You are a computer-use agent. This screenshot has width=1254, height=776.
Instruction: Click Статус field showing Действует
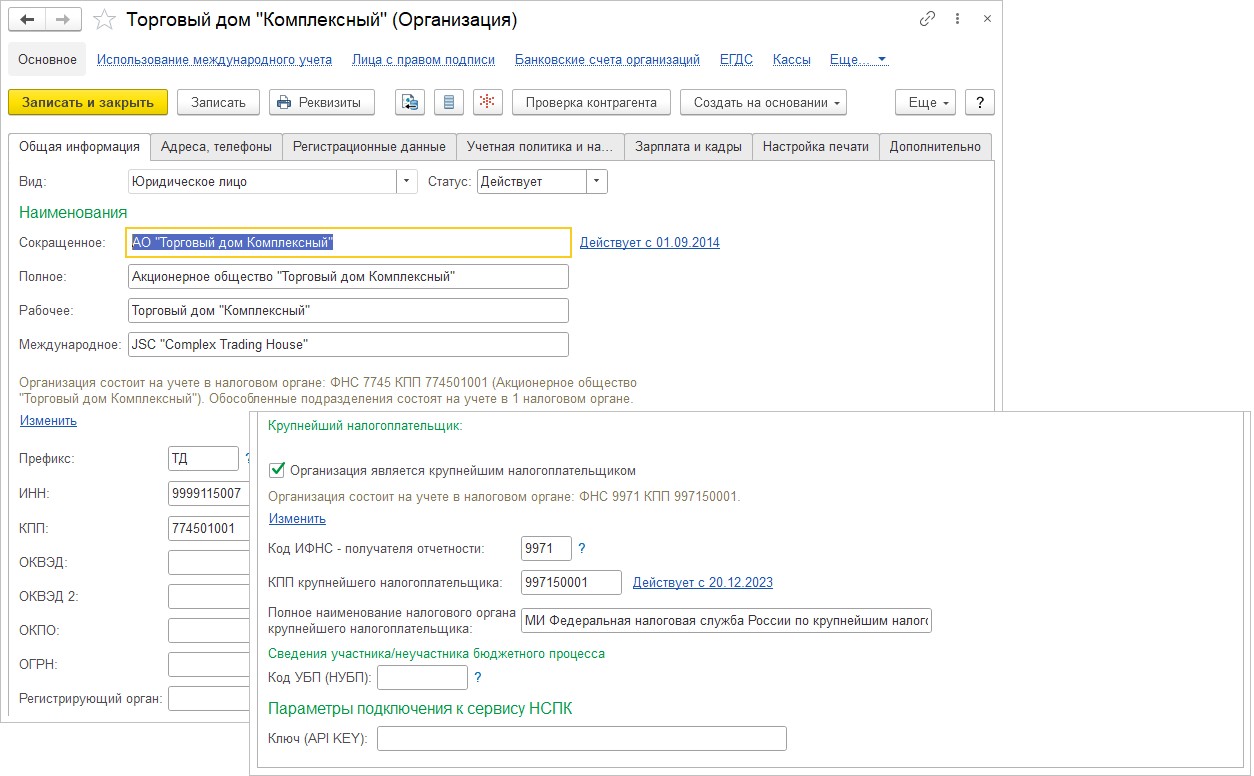(532, 182)
